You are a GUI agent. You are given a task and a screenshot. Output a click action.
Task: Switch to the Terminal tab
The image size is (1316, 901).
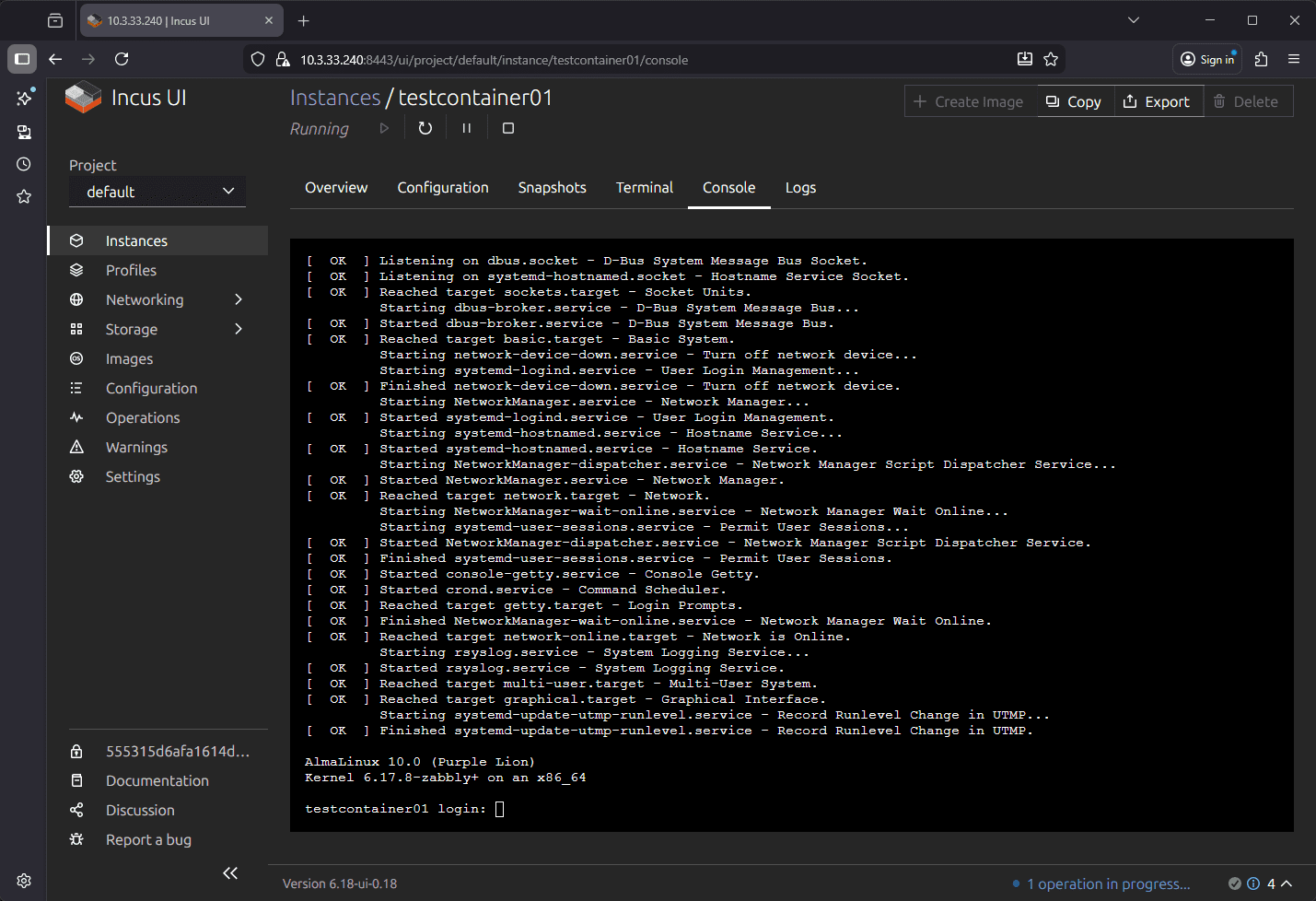[644, 187]
